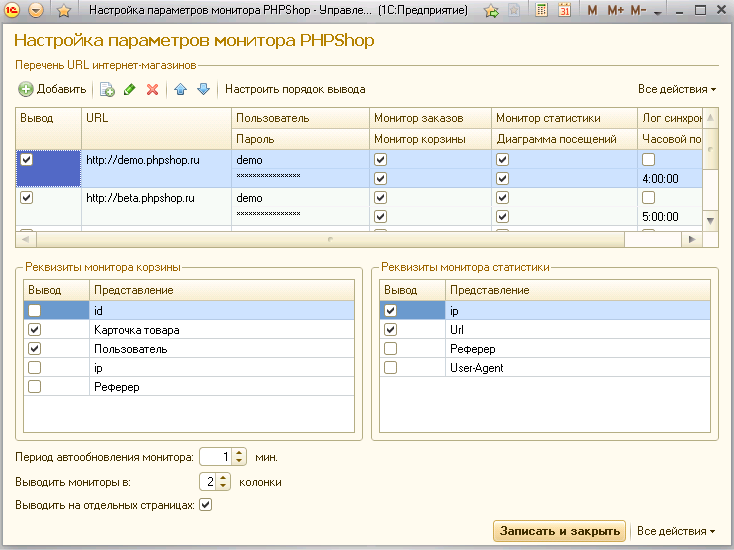Toggle Выводить на отдельных страницах checkbox
This screenshot has width=734, height=550.
click(x=206, y=505)
